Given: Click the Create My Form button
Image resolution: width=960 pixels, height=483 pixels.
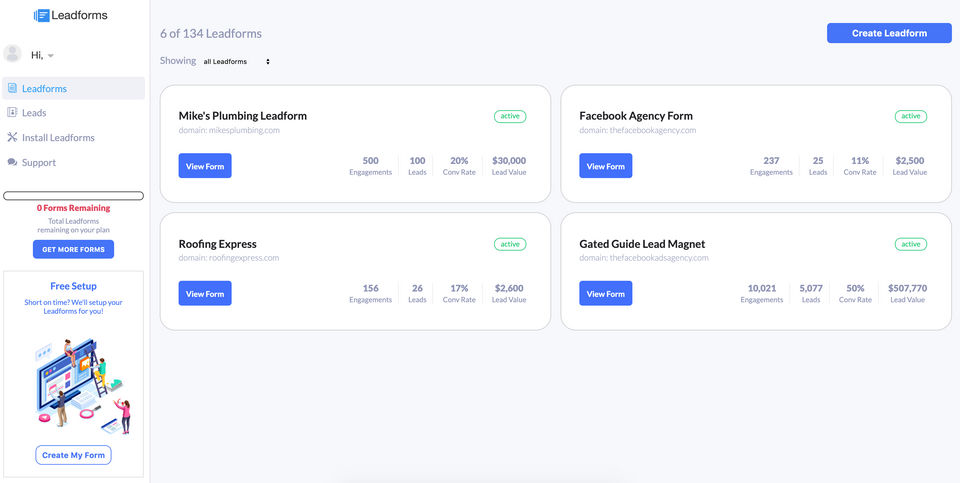Looking at the screenshot, I should [73, 455].
